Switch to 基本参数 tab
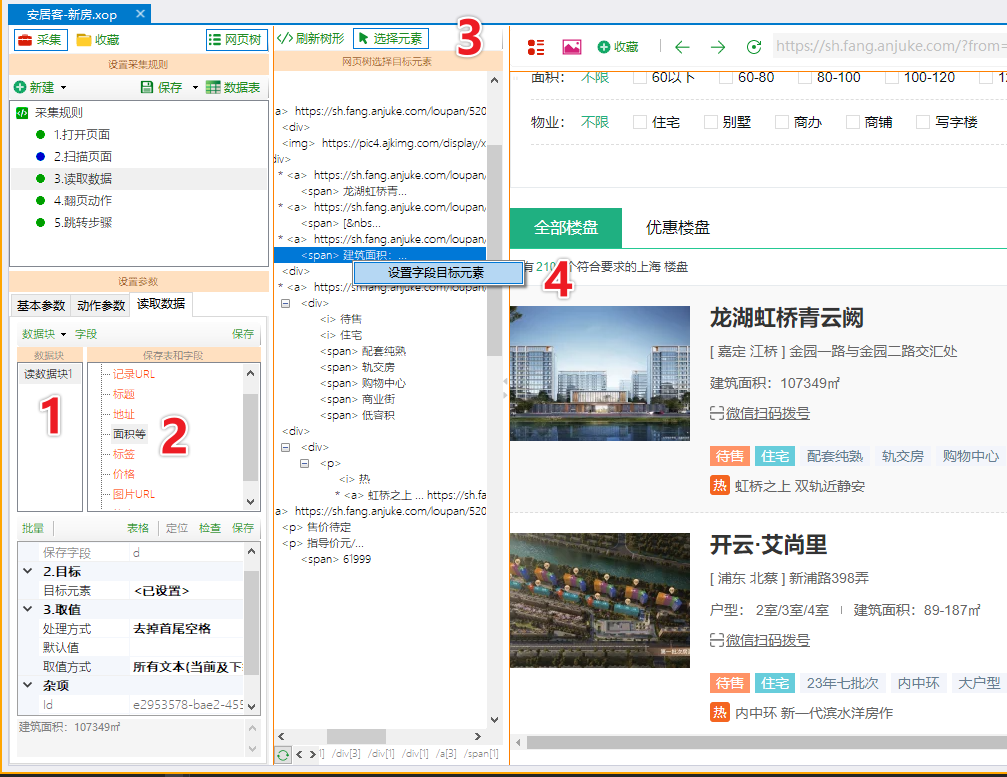1007x777 pixels. (41, 306)
